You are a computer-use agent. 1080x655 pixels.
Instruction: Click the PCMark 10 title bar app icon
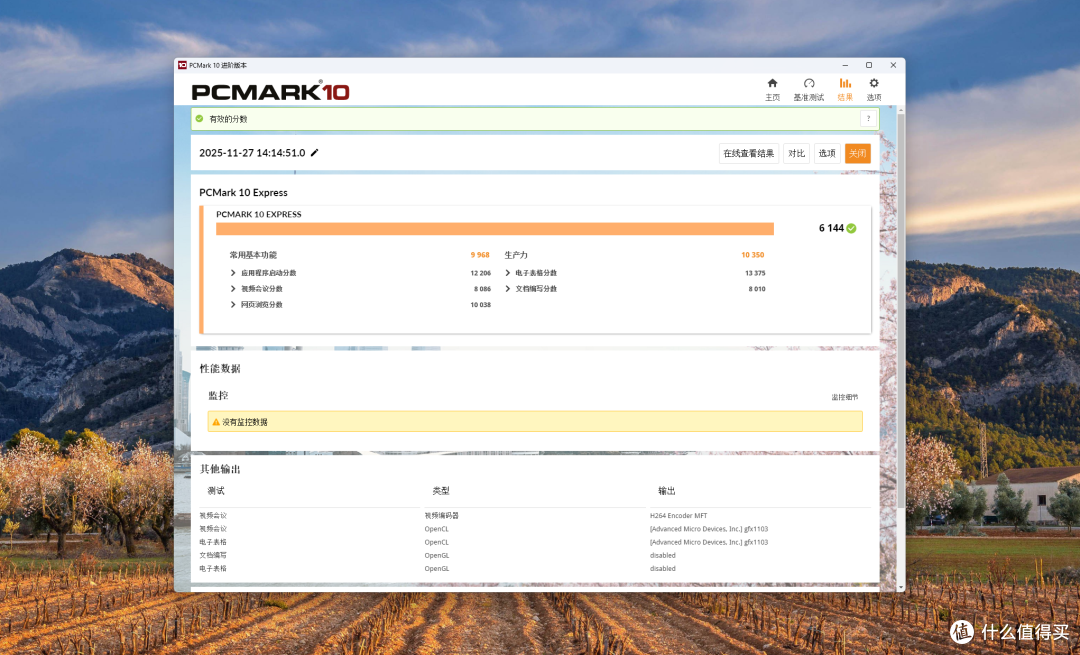pyautogui.click(x=183, y=65)
